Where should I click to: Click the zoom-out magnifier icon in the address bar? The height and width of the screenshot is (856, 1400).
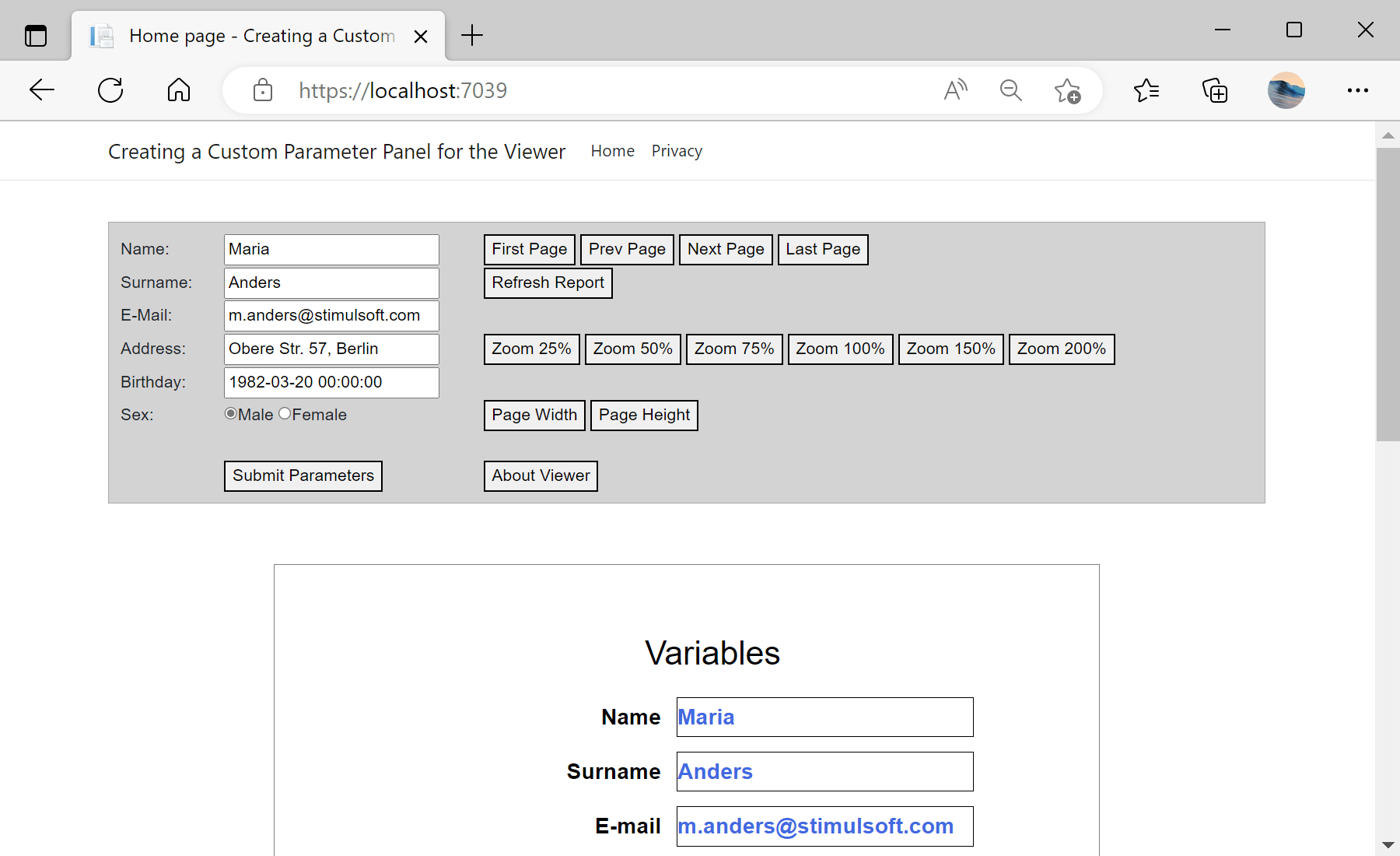click(x=1010, y=90)
